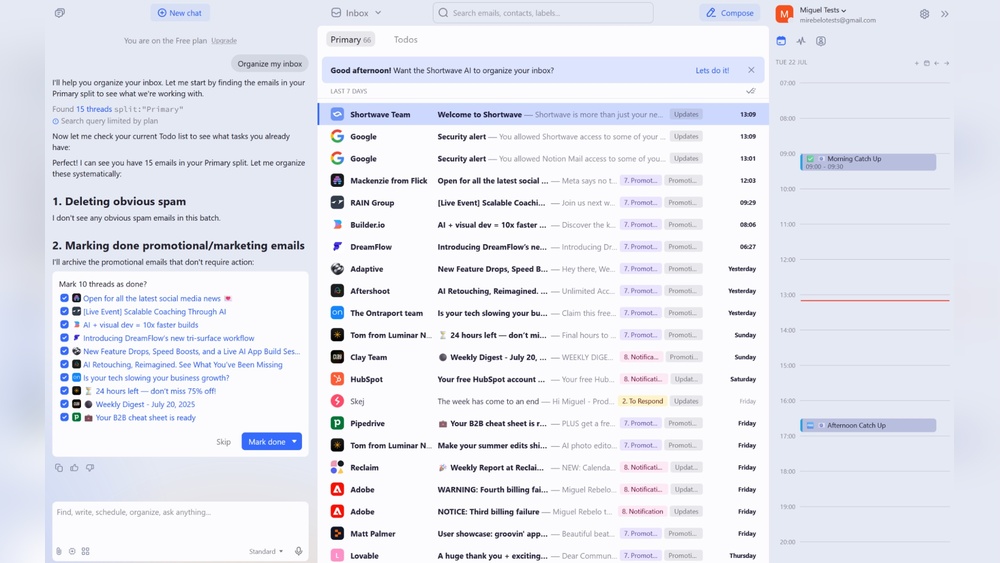This screenshot has width=1000, height=563.
Task: Open the Standard model dropdown
Action: point(266,551)
